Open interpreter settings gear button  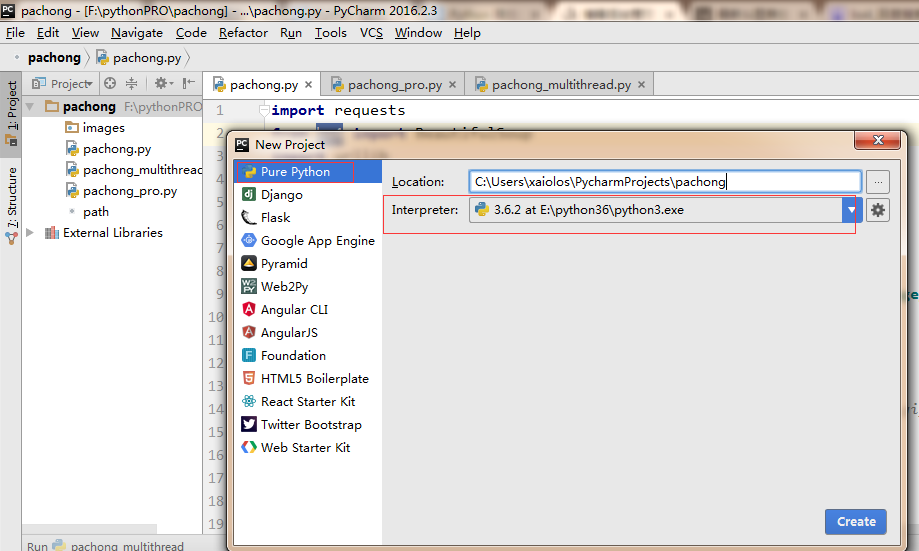pos(877,210)
